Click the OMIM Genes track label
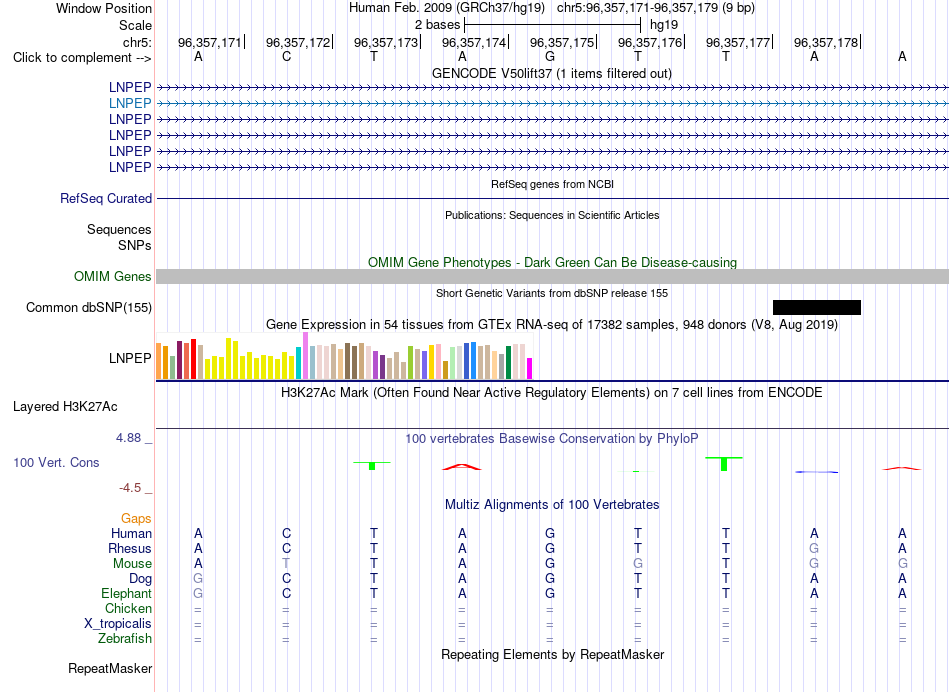 (x=112, y=276)
